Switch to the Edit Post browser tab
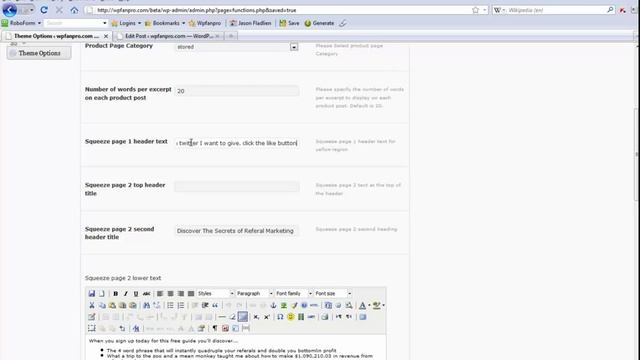The image size is (640, 360). (x=169, y=36)
